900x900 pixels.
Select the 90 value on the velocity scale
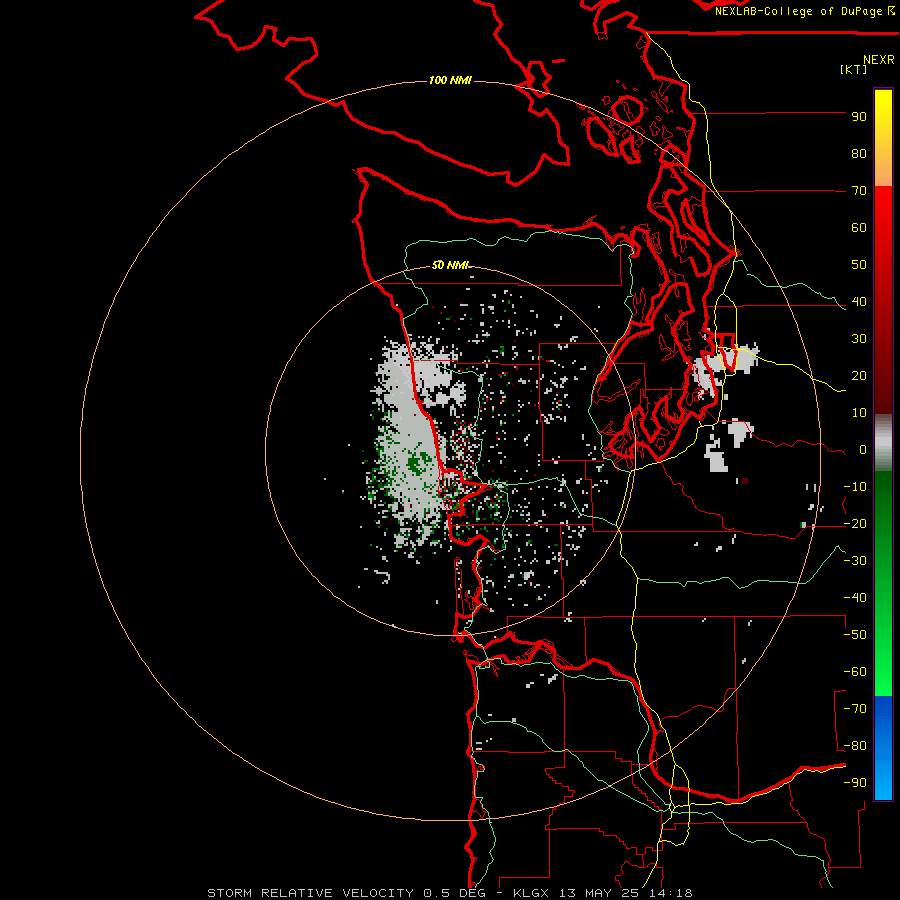click(x=859, y=117)
